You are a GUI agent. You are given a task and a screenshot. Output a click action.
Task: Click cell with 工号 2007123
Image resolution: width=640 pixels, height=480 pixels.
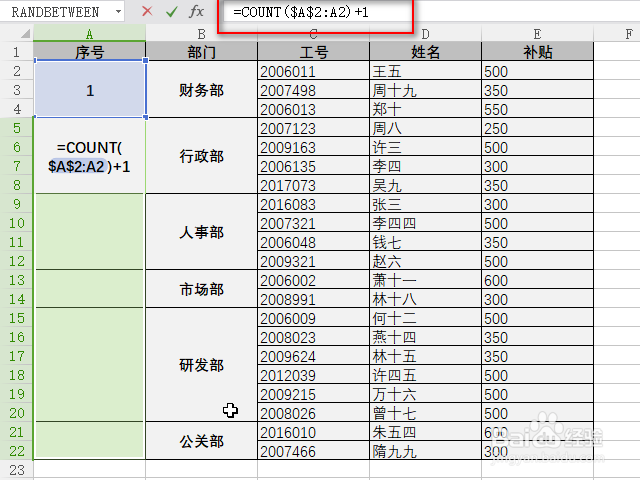point(313,128)
